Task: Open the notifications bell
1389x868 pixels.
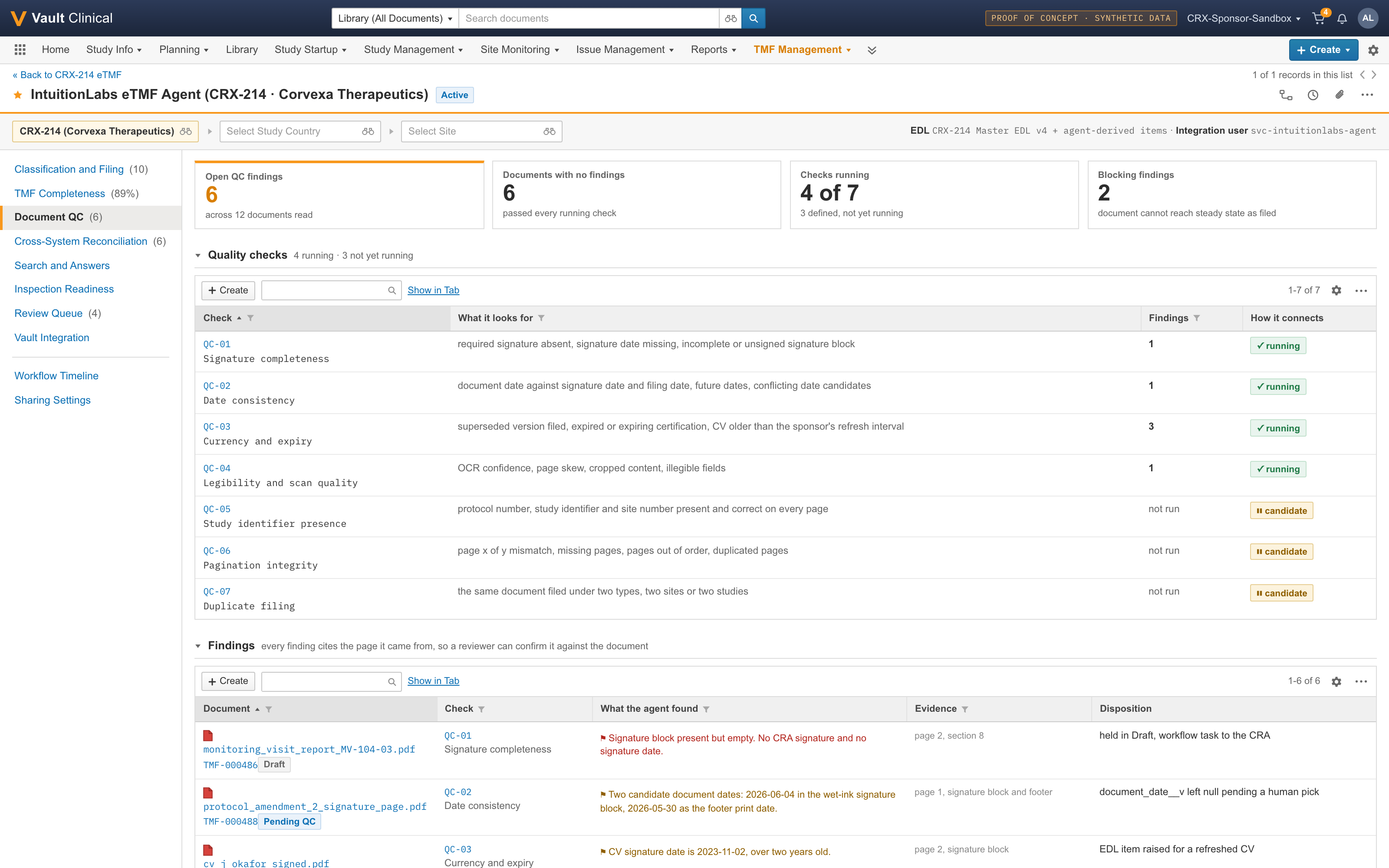Action: pyautogui.click(x=1342, y=18)
